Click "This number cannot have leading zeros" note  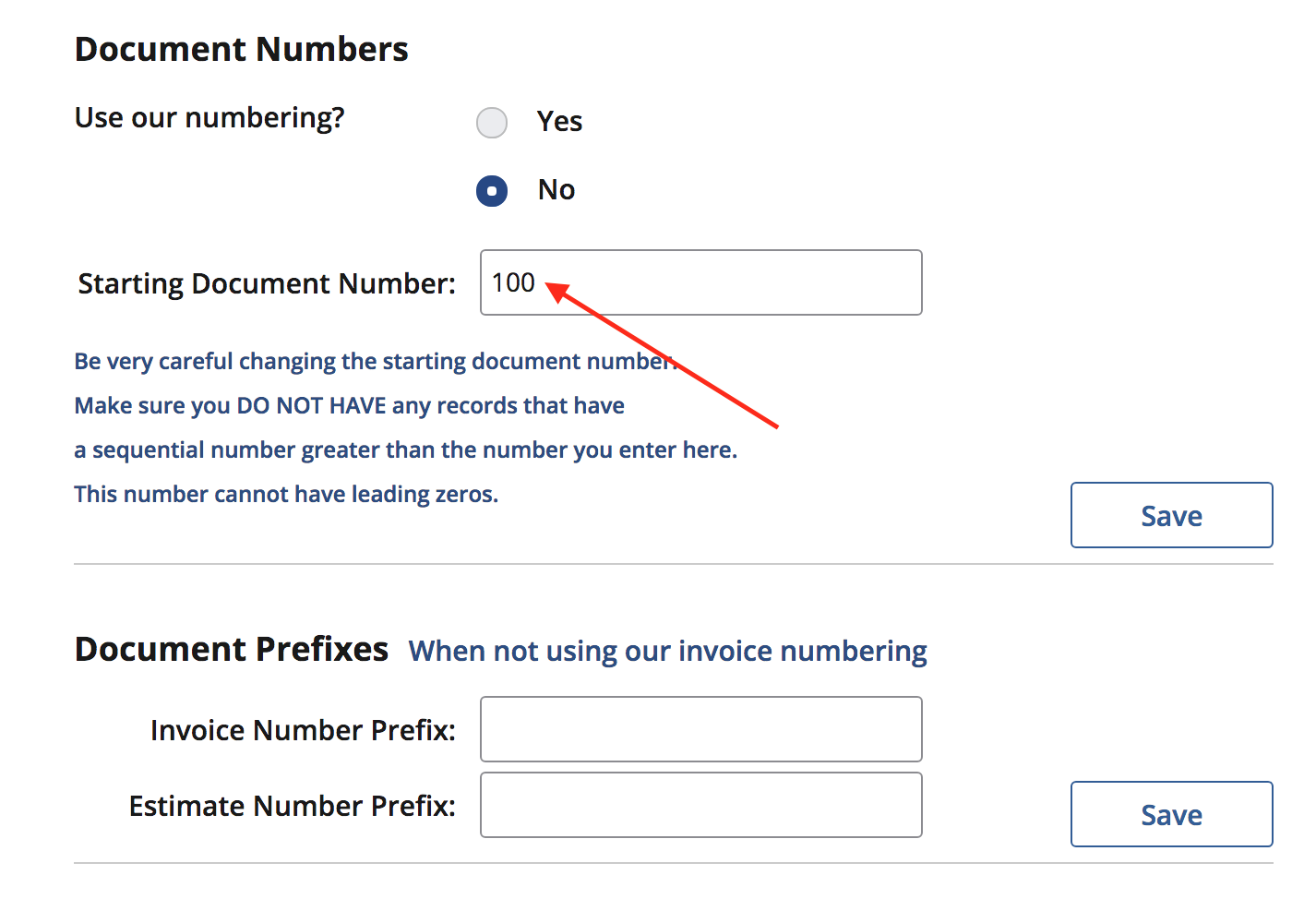[x=286, y=494]
